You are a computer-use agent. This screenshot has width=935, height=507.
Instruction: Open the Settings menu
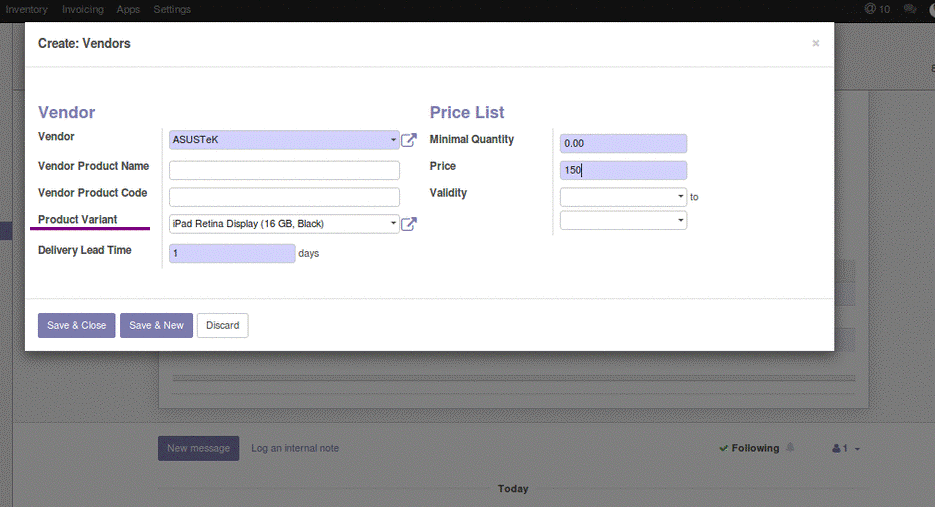tap(172, 10)
